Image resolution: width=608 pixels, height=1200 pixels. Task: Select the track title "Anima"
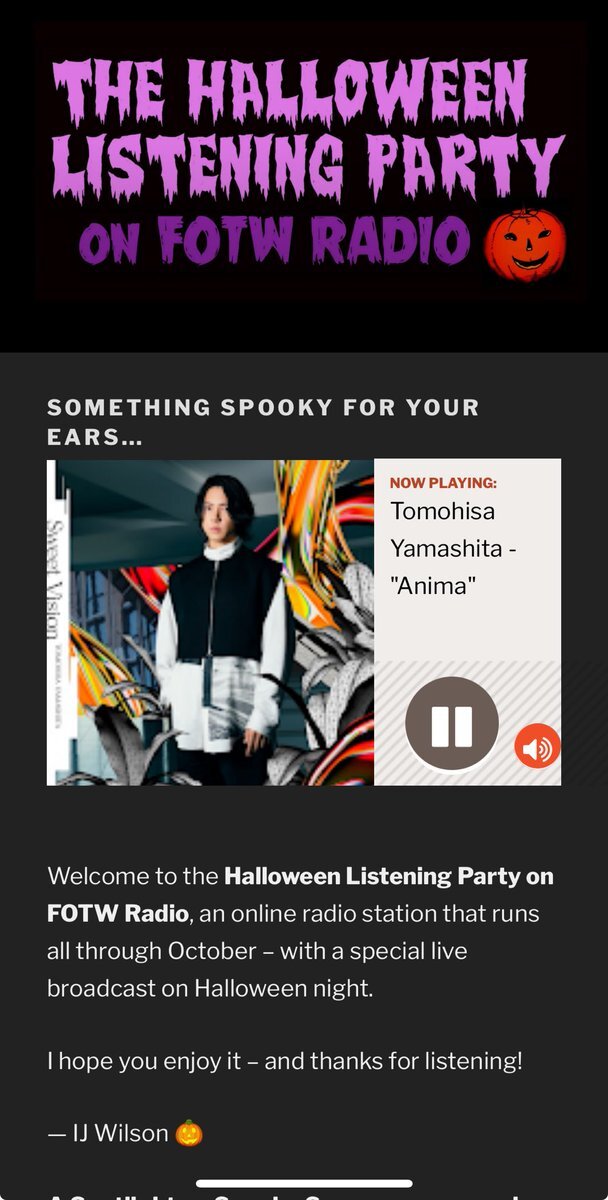(x=433, y=586)
